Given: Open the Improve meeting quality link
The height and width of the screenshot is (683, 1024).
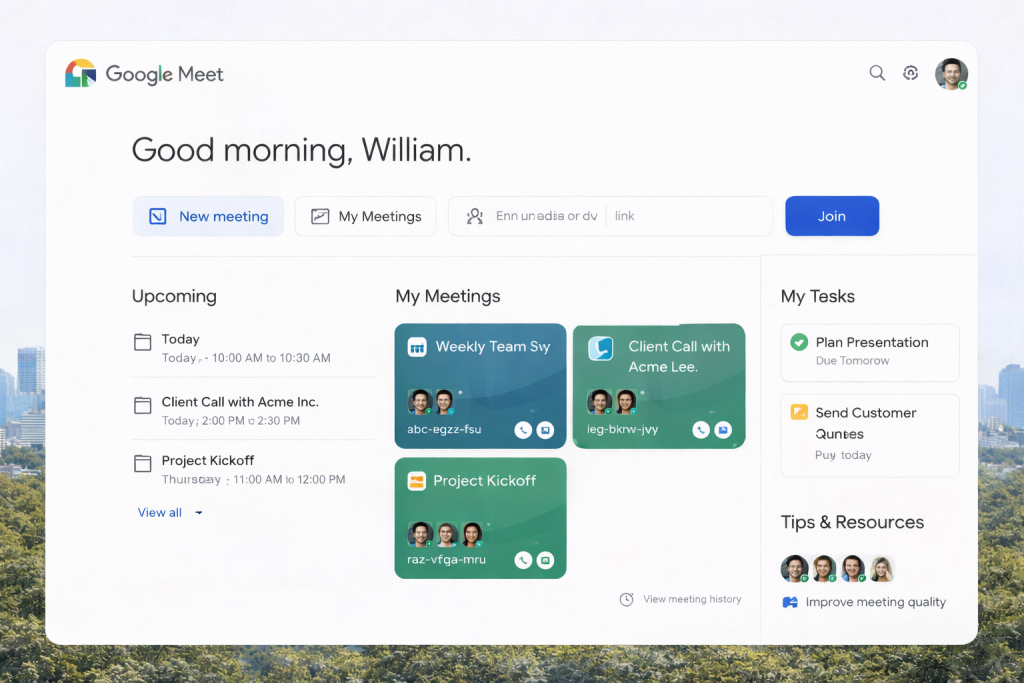Looking at the screenshot, I should (x=875, y=602).
